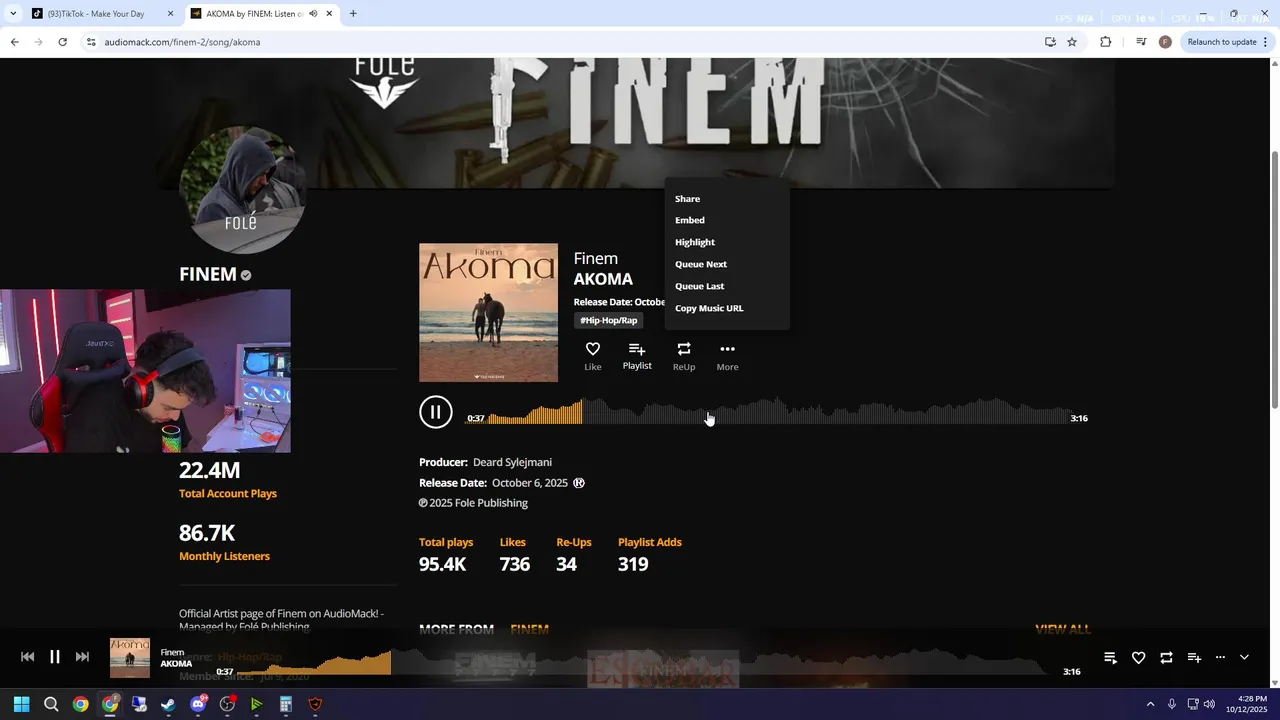Open Steam from the taskbar
1280x720 pixels.
168,704
